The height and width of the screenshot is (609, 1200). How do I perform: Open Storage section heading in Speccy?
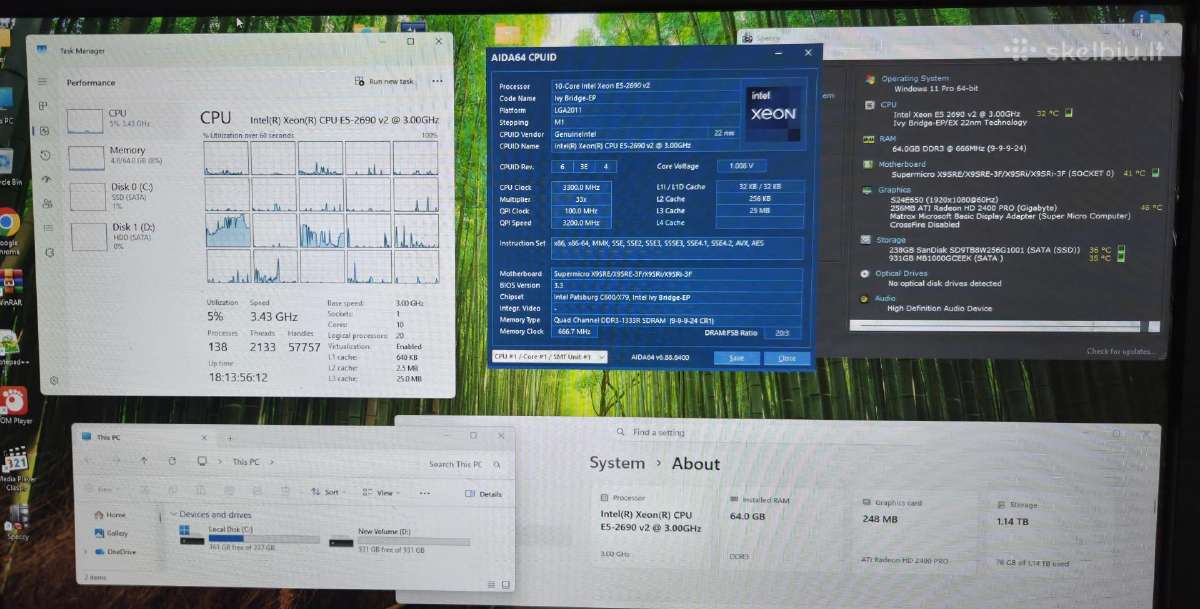click(892, 240)
